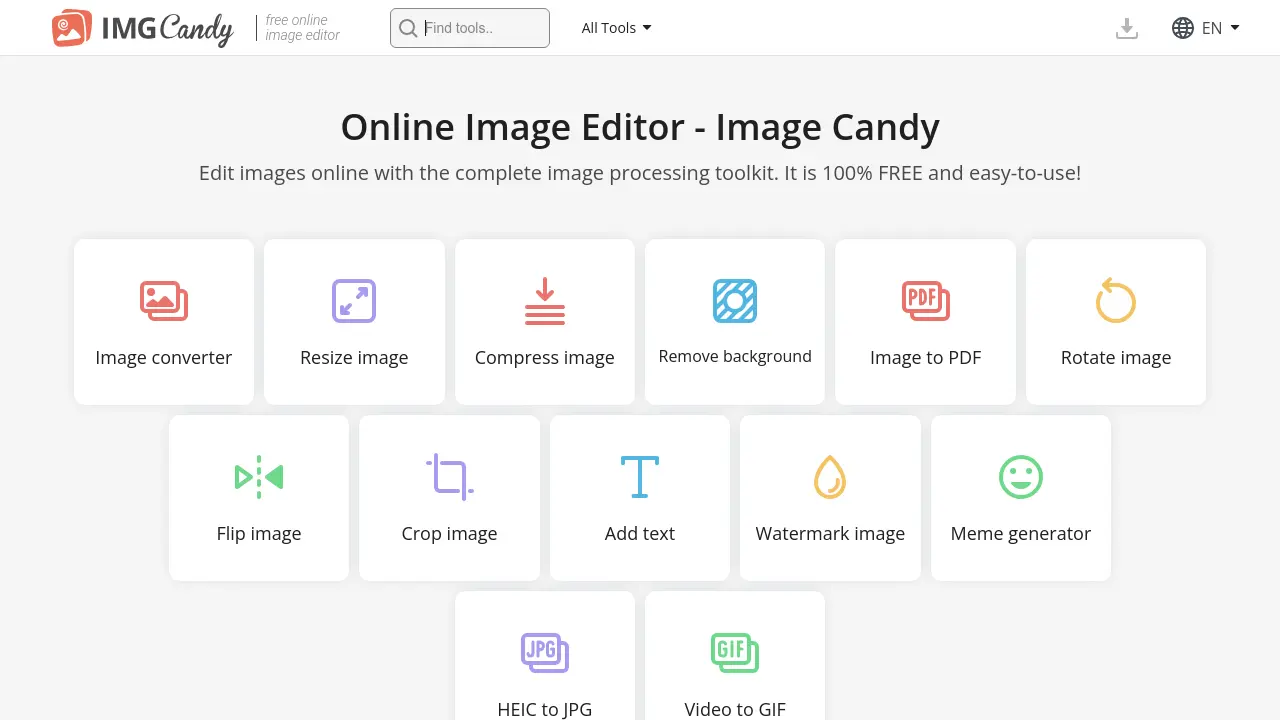Open the Flip image mirror icon

click(x=259, y=477)
